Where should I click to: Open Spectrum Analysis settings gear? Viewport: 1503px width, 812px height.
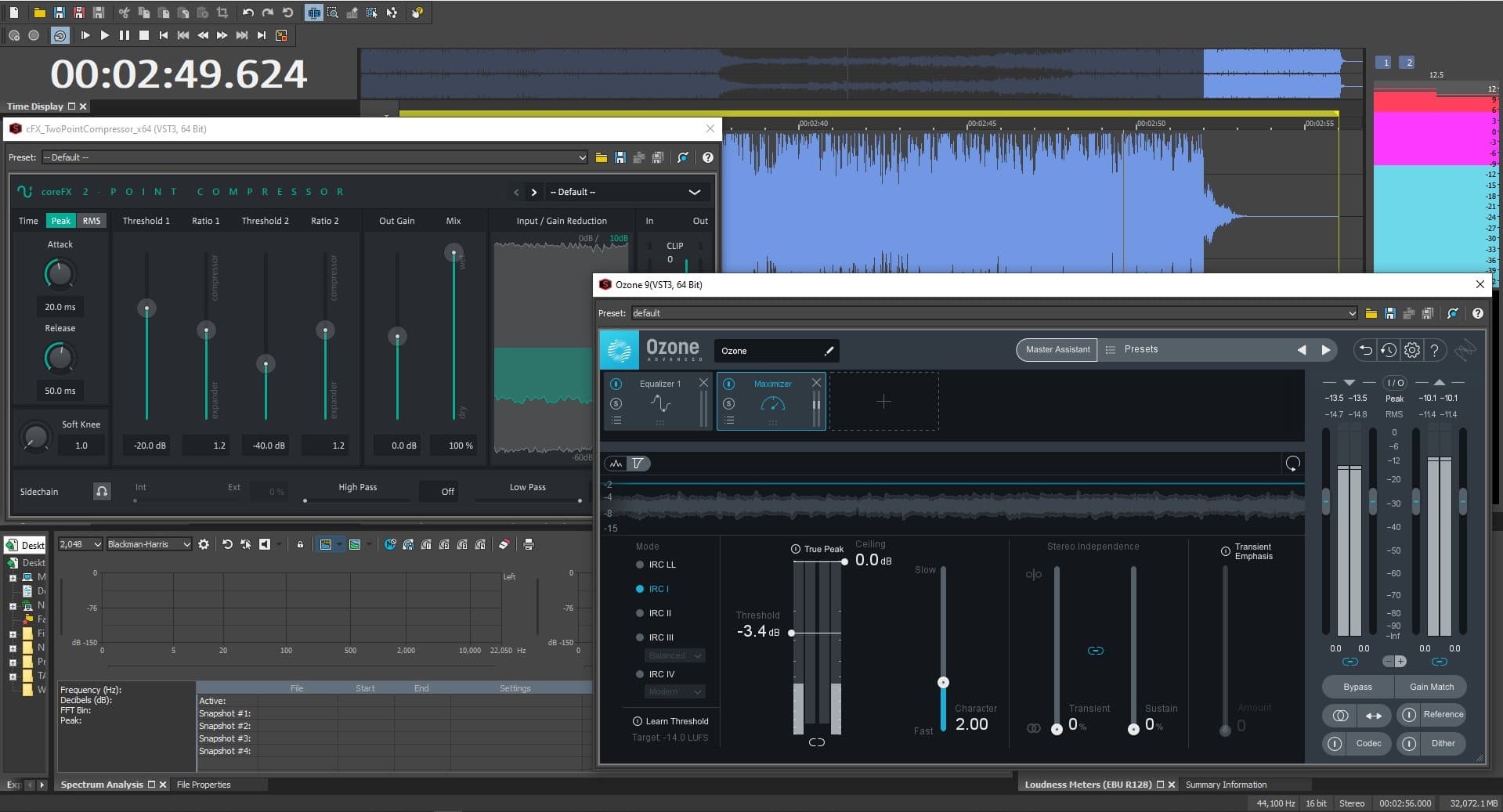204,544
